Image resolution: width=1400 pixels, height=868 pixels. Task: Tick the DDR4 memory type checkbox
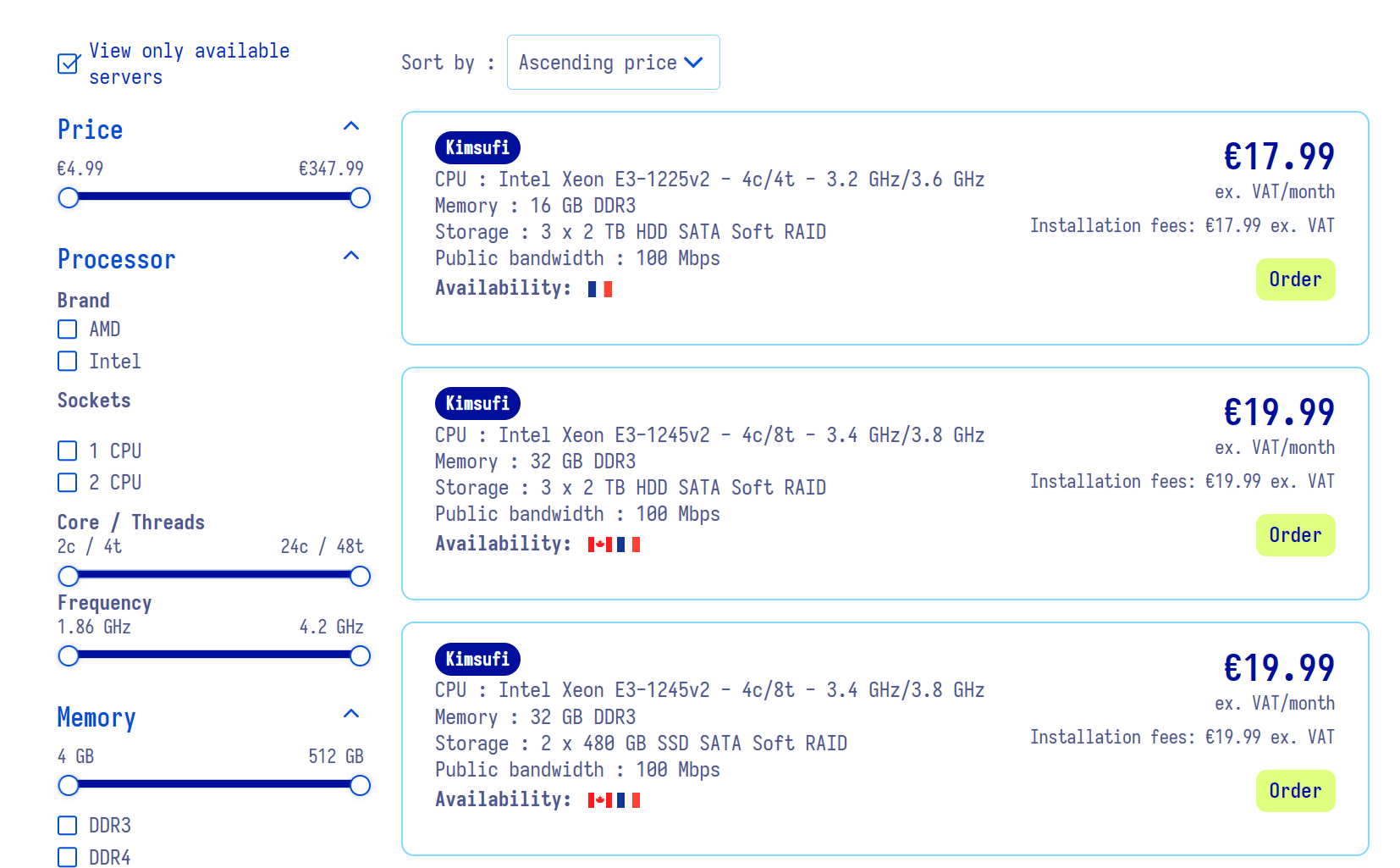tap(68, 857)
